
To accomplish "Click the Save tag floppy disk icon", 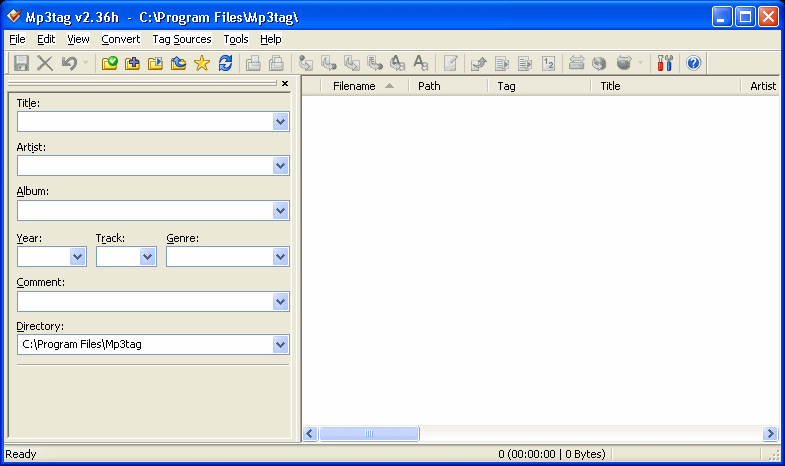I will click(x=21, y=63).
